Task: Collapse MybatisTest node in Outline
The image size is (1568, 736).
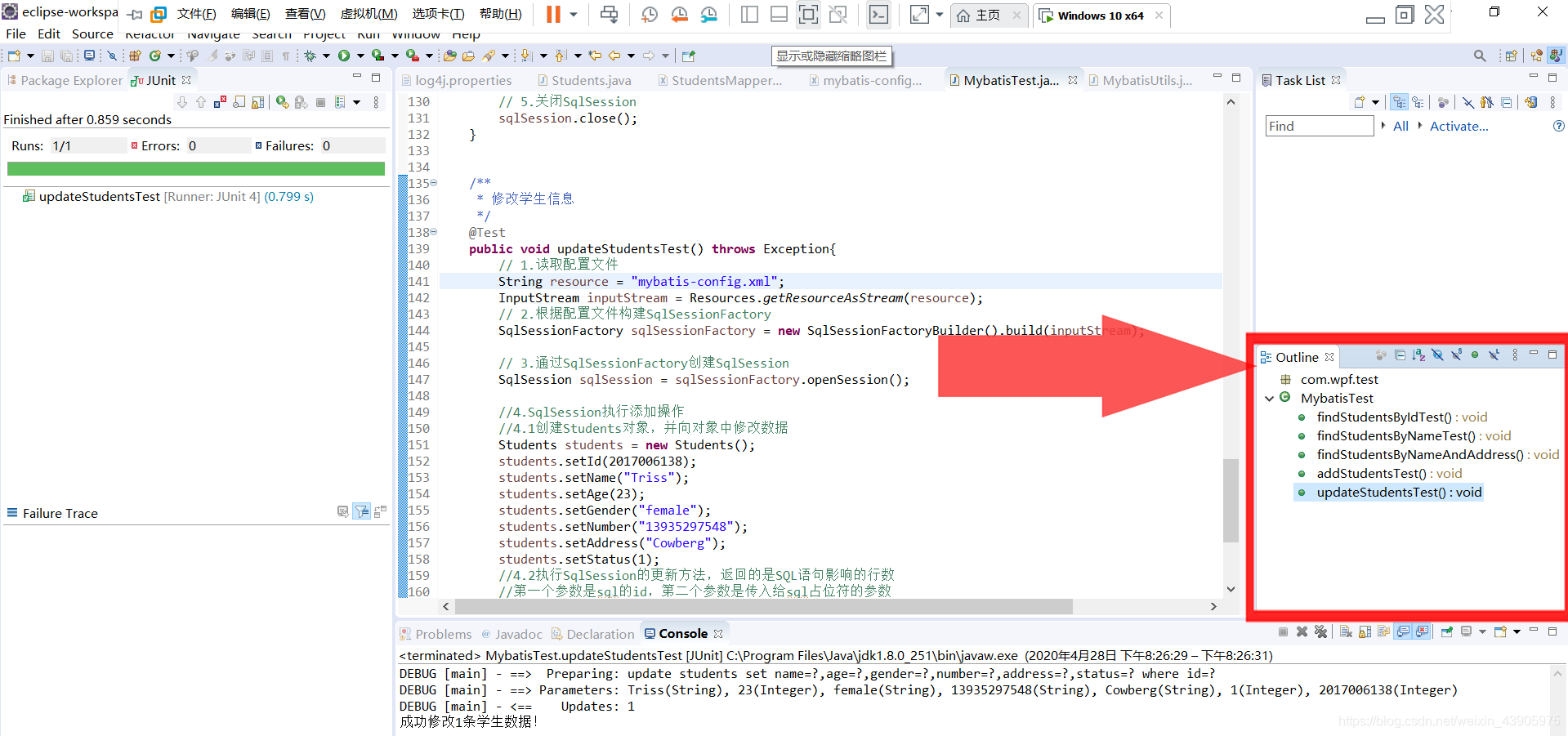Action: click(x=1269, y=399)
